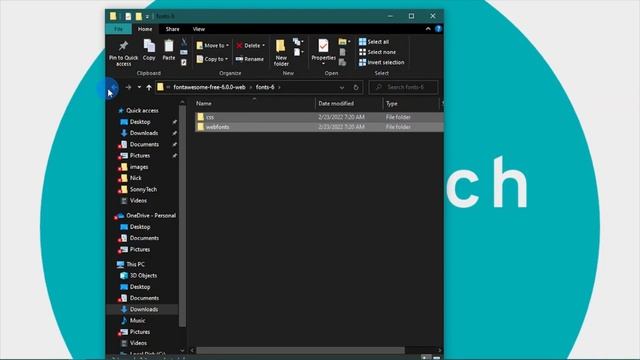Click Select none in the ribbon
The image size is (640, 360).
[377, 52]
